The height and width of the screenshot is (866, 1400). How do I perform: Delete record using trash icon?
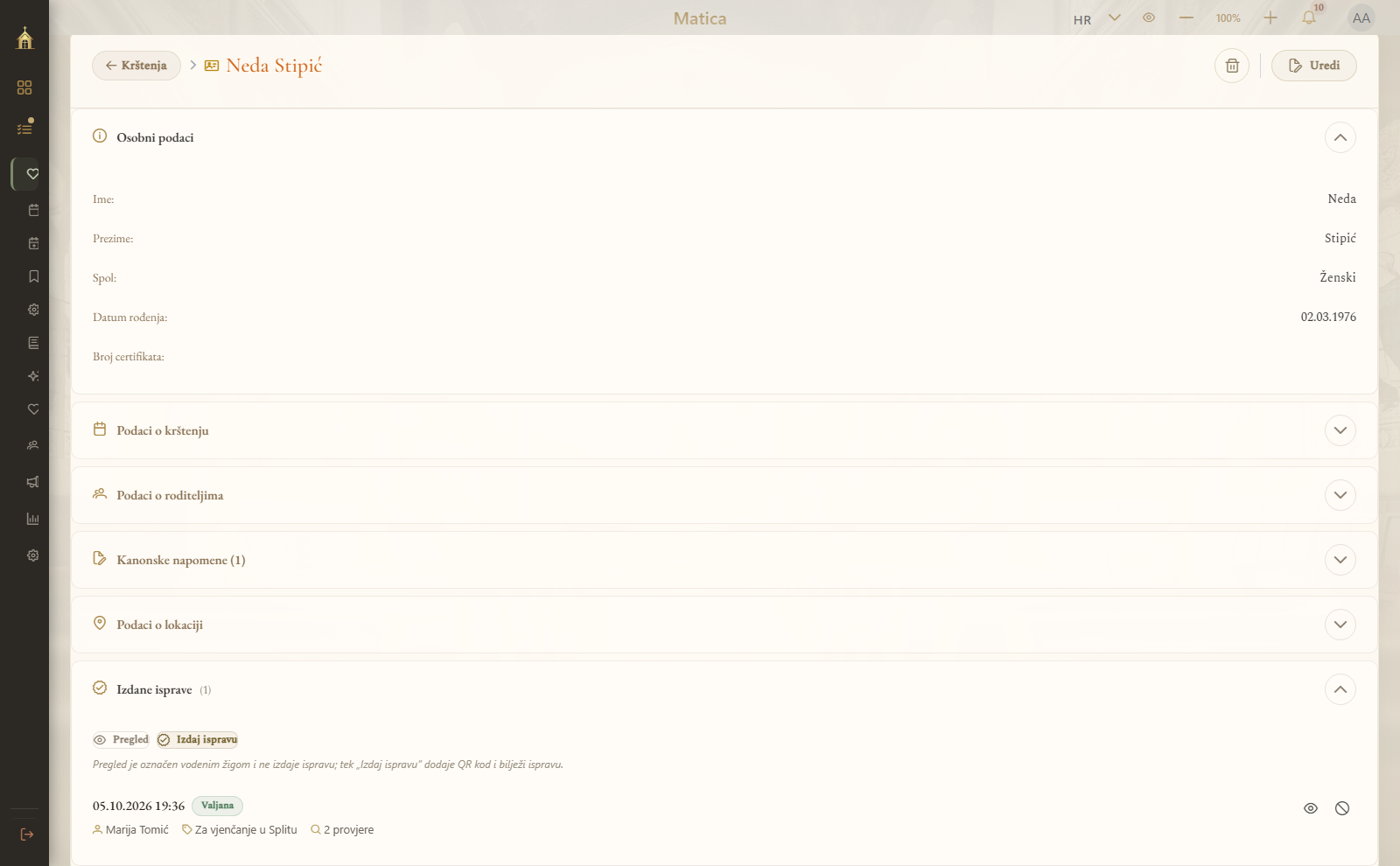pyautogui.click(x=1232, y=66)
